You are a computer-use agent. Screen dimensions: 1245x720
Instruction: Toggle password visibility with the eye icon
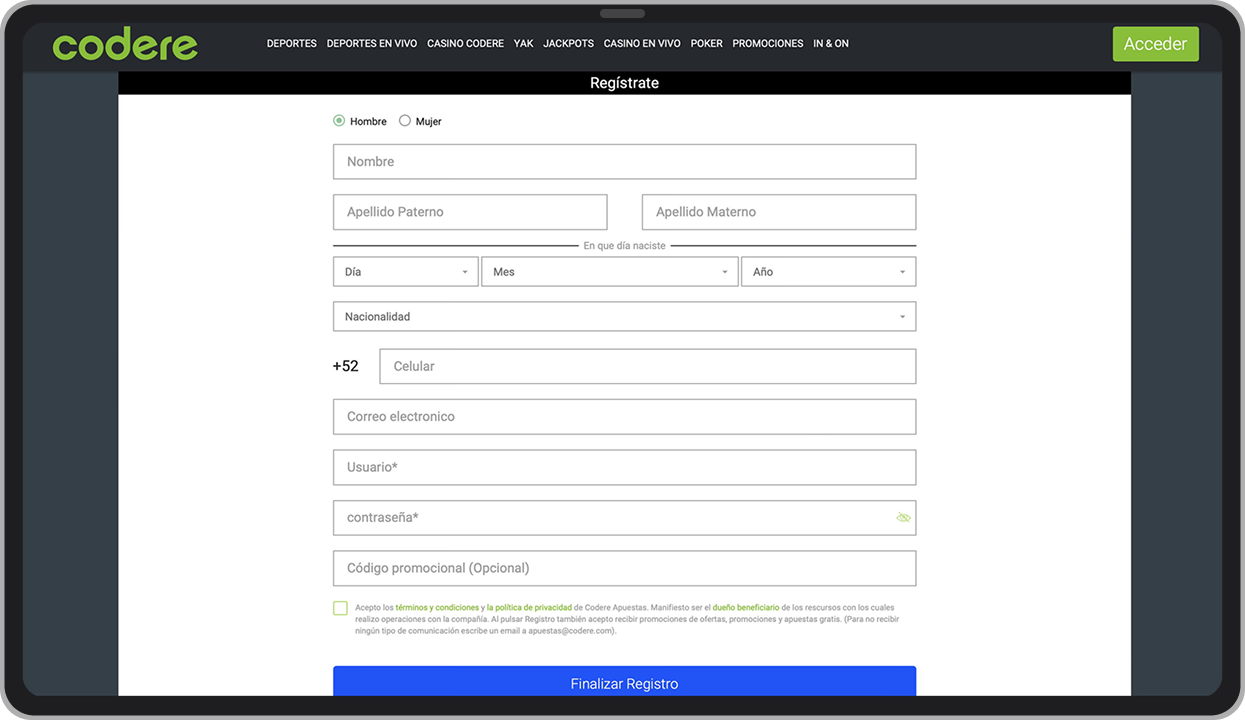[x=903, y=517]
